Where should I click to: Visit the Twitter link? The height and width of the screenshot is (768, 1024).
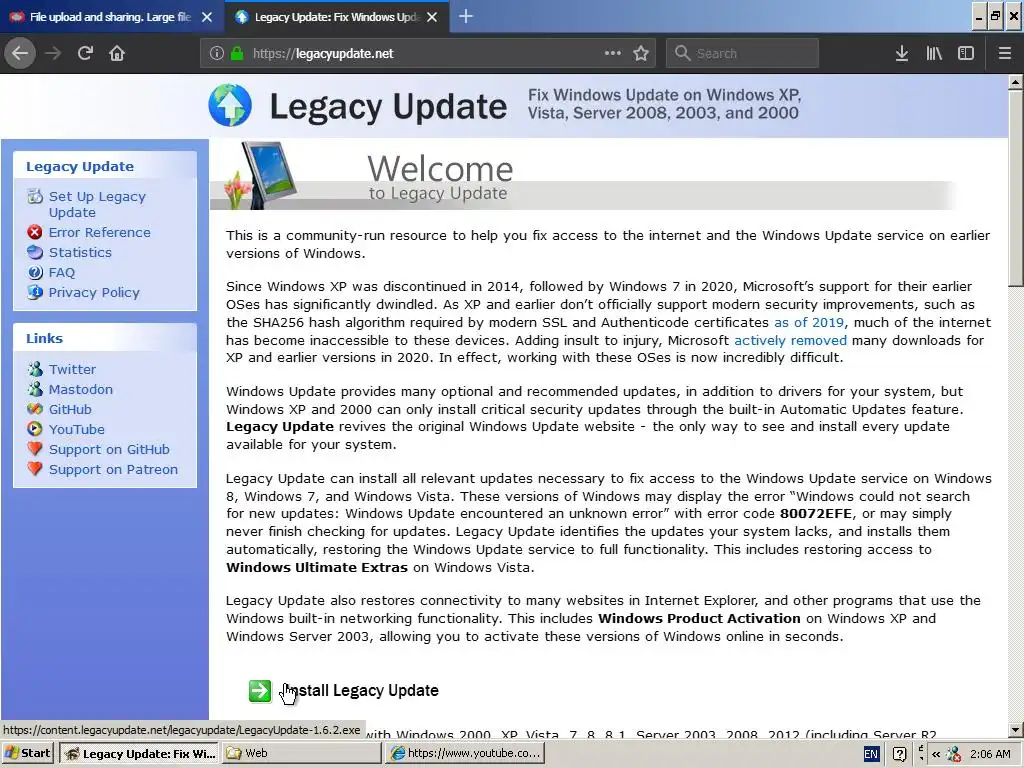click(72, 369)
